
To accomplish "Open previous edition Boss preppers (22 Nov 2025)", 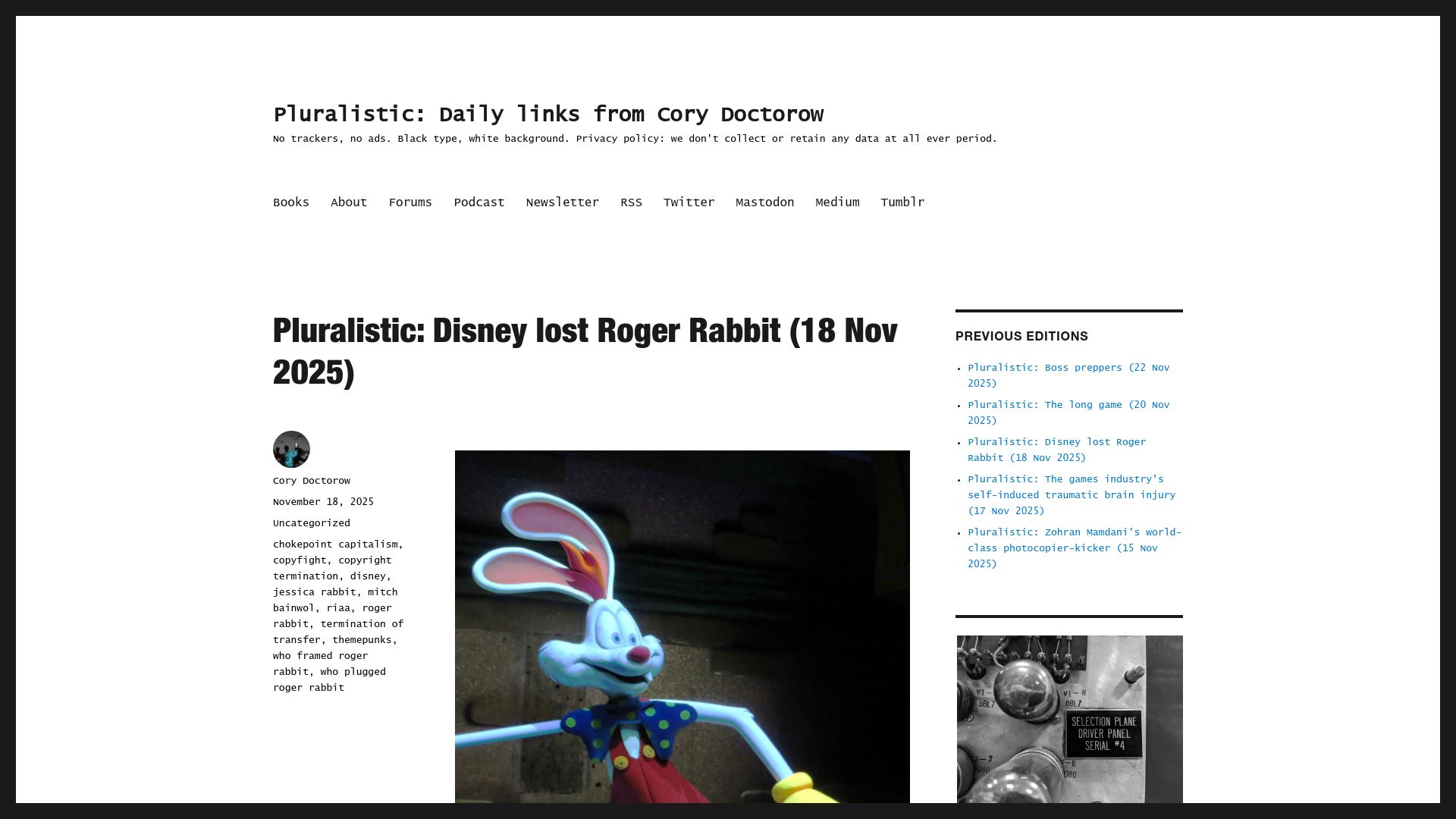I will tap(1068, 375).
